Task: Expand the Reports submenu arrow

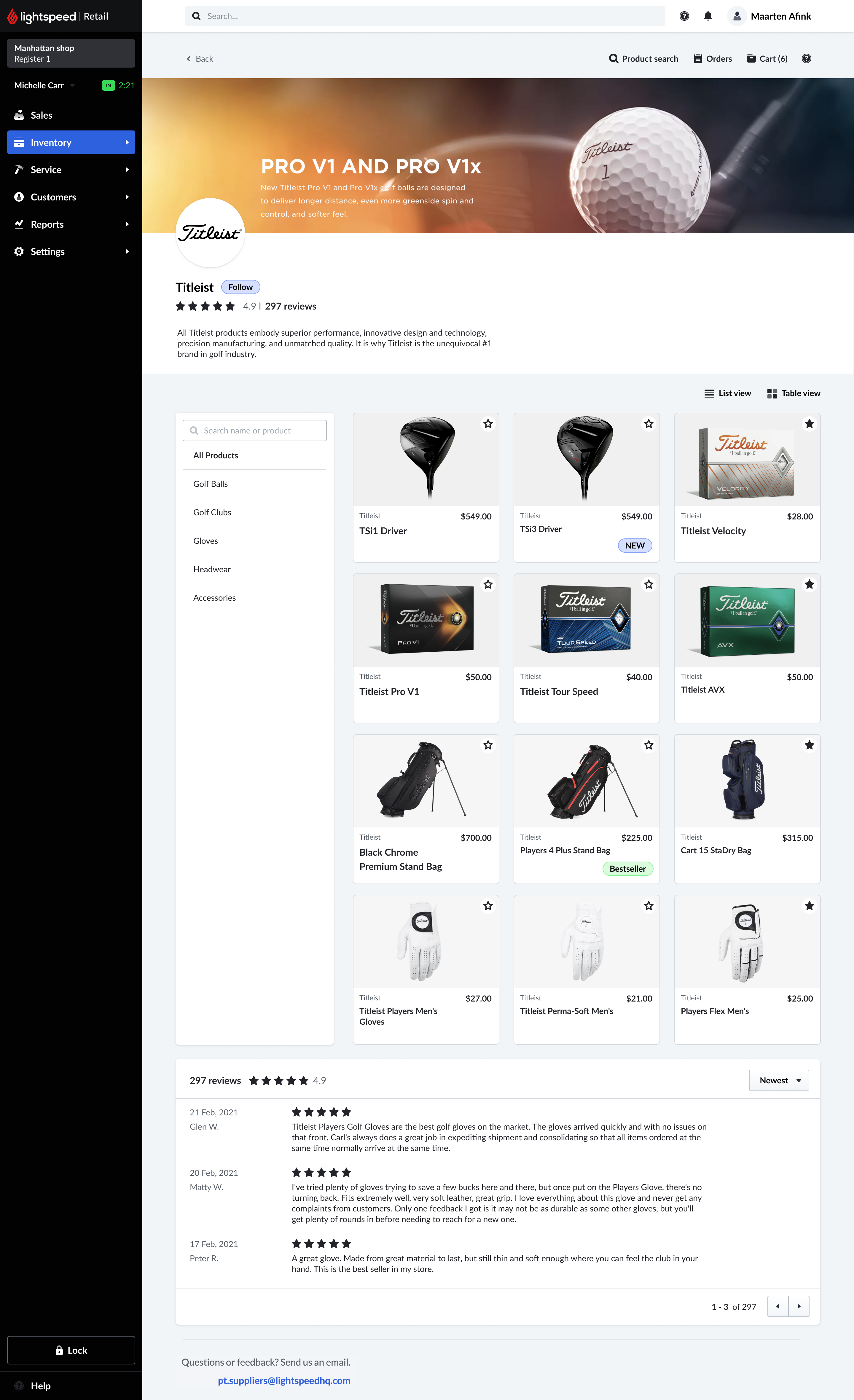Action: click(x=127, y=224)
